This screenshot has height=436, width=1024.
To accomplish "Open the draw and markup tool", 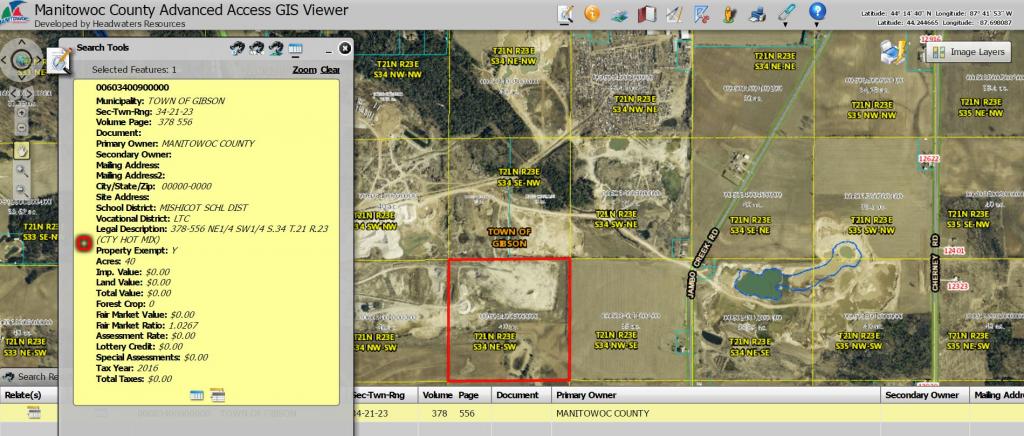I will pos(566,14).
